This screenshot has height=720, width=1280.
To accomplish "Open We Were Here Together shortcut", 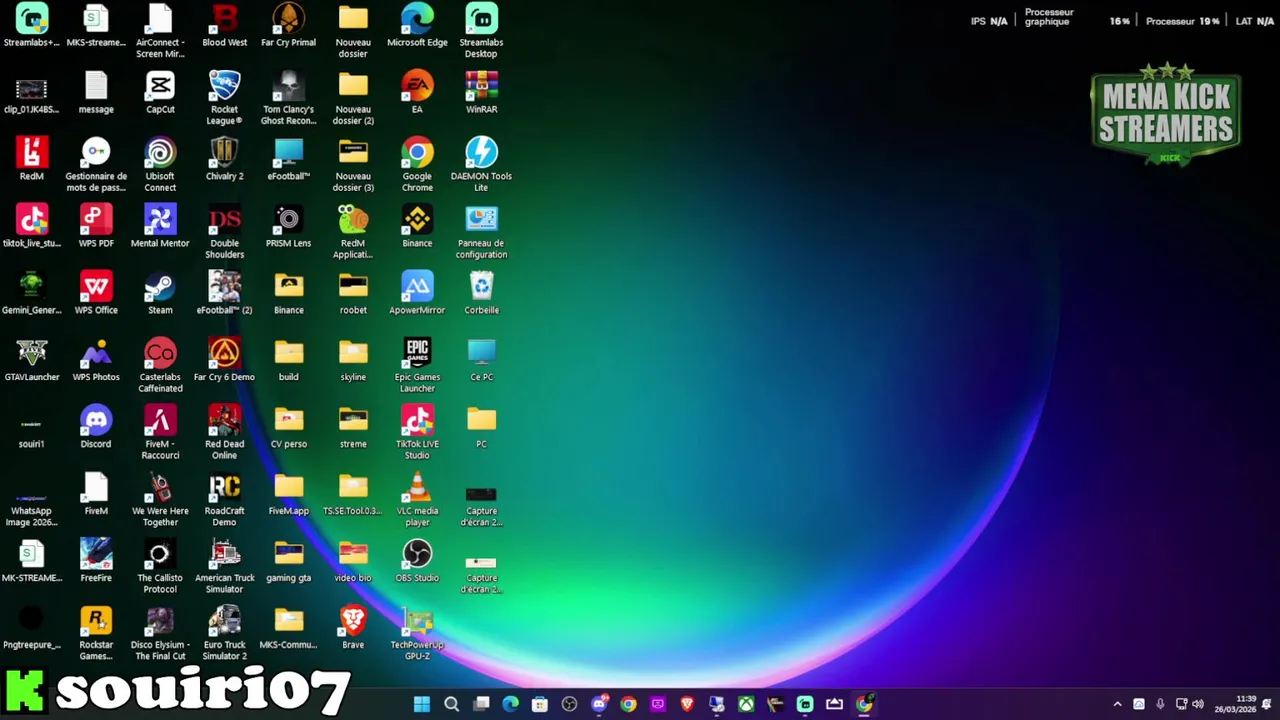I will coord(160,500).
